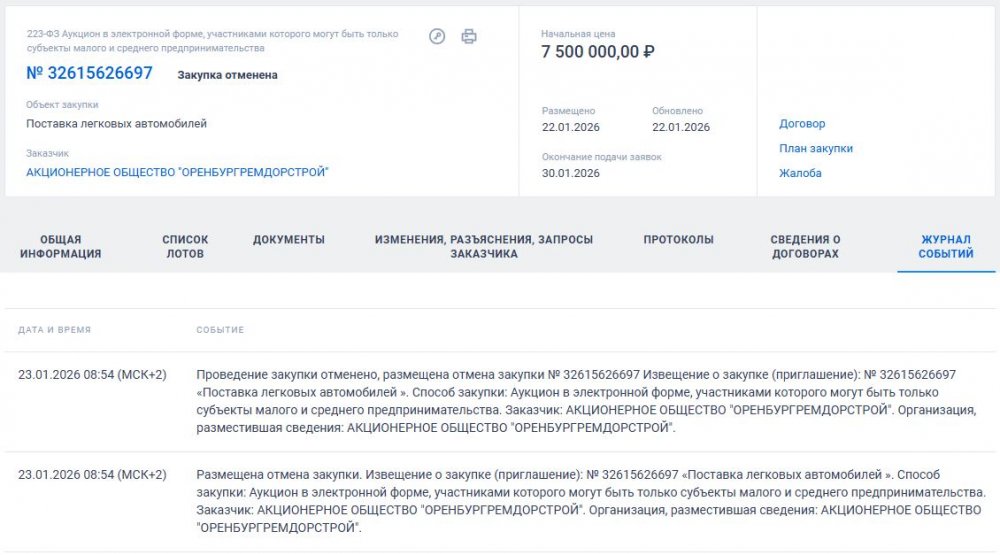This screenshot has height=555, width=1000.
Task: Click the Дата и время column header
Action: pos(54,330)
